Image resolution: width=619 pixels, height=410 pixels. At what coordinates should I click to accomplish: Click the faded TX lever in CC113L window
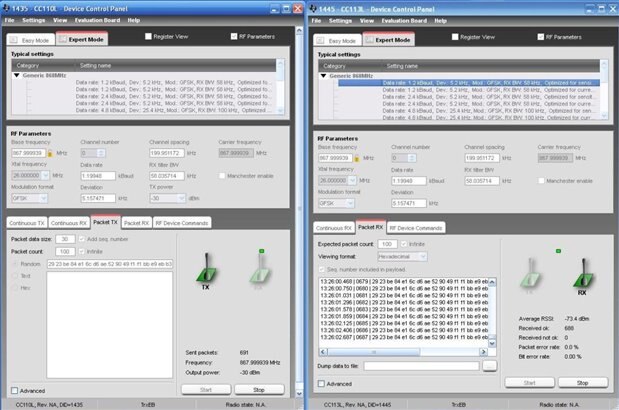[530, 273]
